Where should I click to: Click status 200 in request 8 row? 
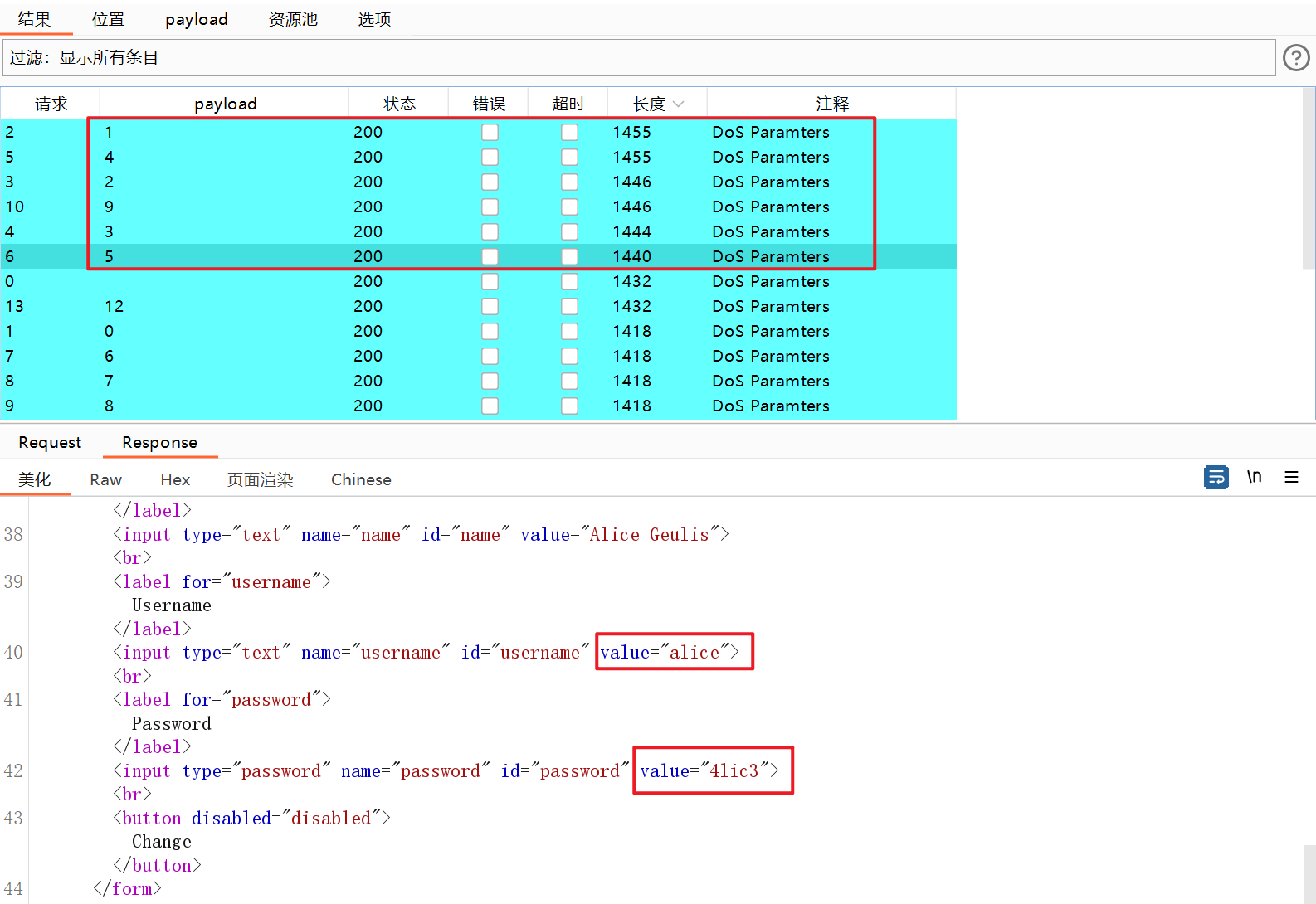[x=368, y=381]
